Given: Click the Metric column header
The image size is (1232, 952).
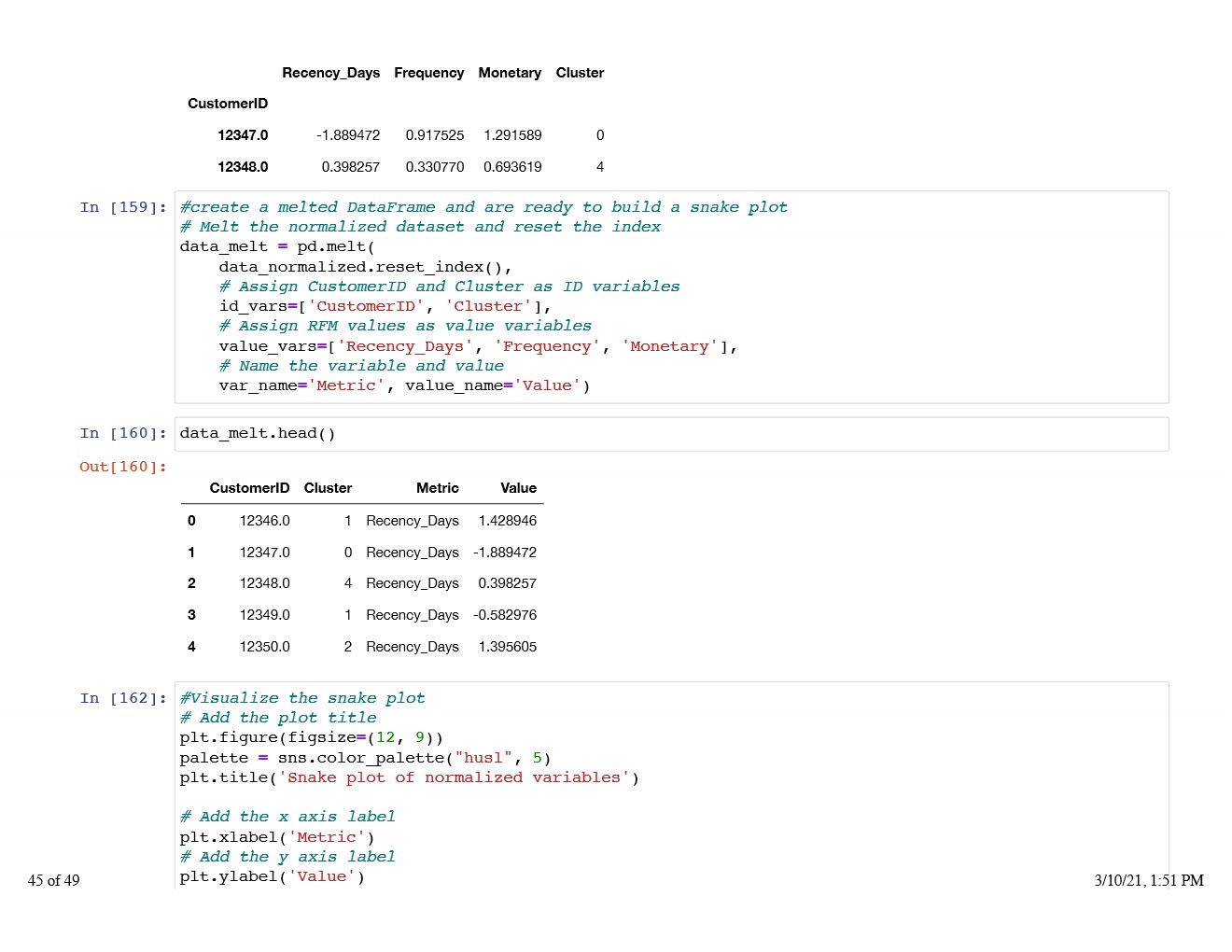Looking at the screenshot, I should [x=437, y=488].
